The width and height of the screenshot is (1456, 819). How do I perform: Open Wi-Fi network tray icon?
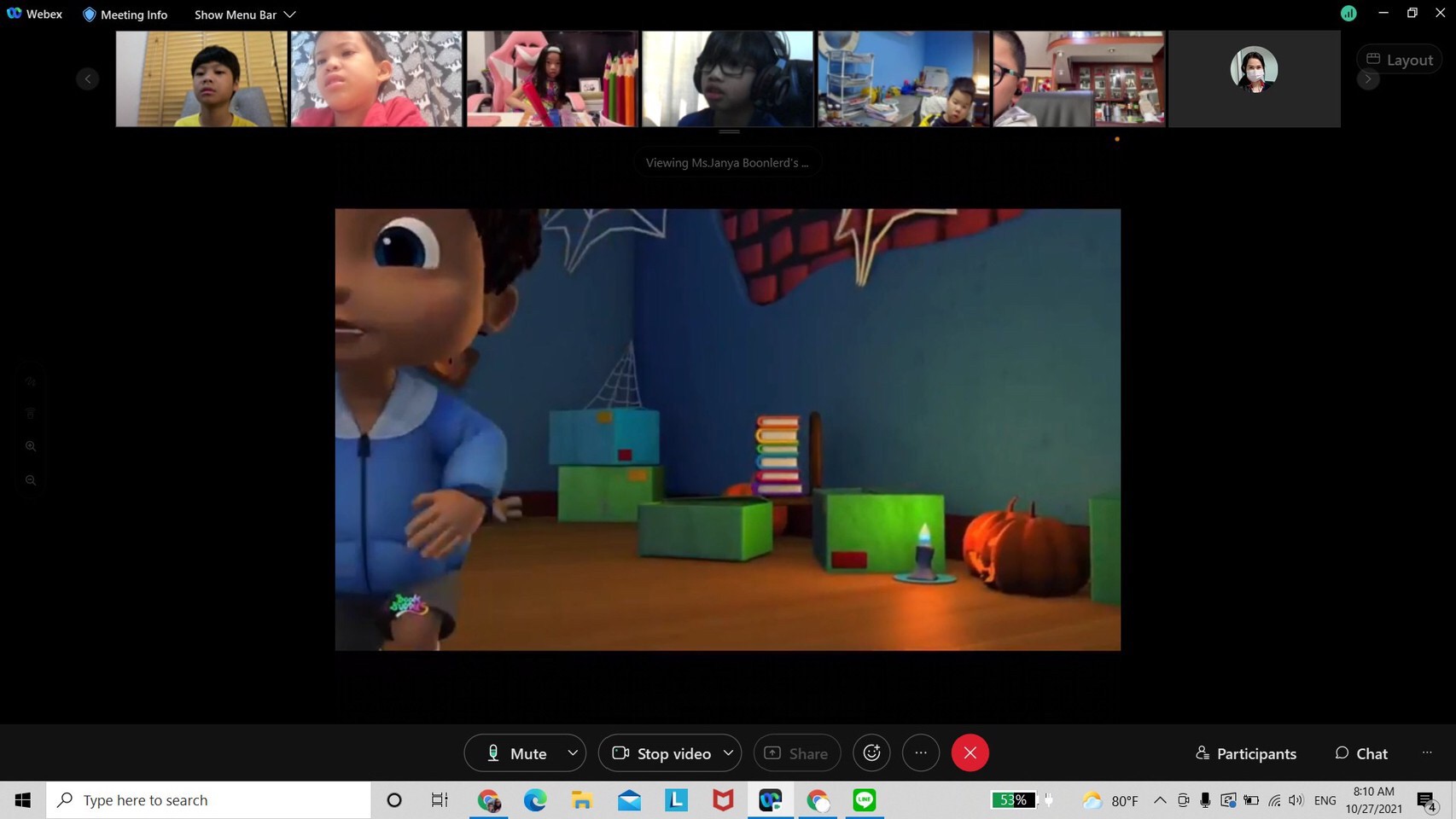[1274, 800]
